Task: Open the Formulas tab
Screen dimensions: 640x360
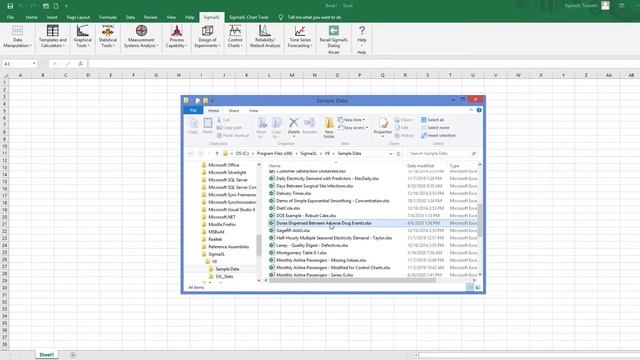Action: pyautogui.click(x=108, y=17)
